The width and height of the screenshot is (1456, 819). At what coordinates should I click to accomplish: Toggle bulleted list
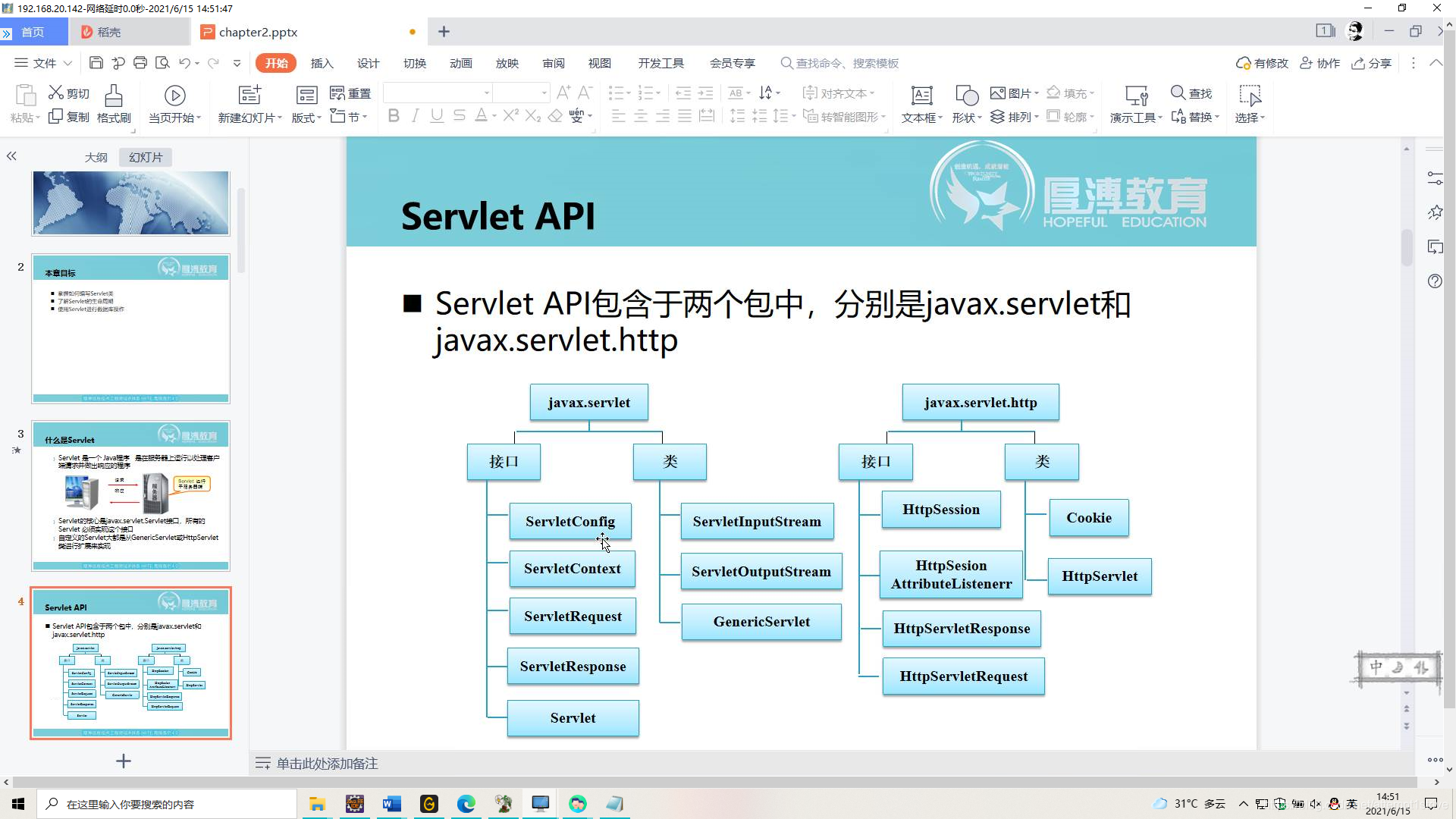(616, 93)
